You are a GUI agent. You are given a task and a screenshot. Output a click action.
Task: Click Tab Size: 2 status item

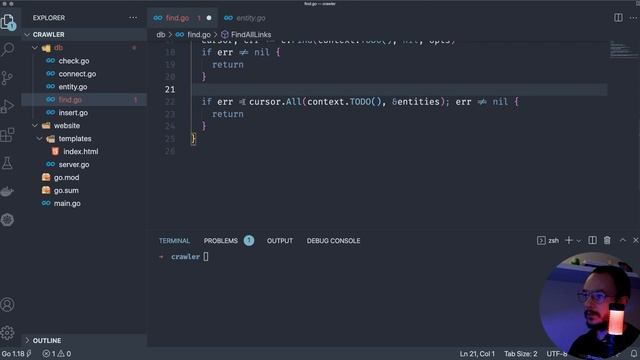520,353
